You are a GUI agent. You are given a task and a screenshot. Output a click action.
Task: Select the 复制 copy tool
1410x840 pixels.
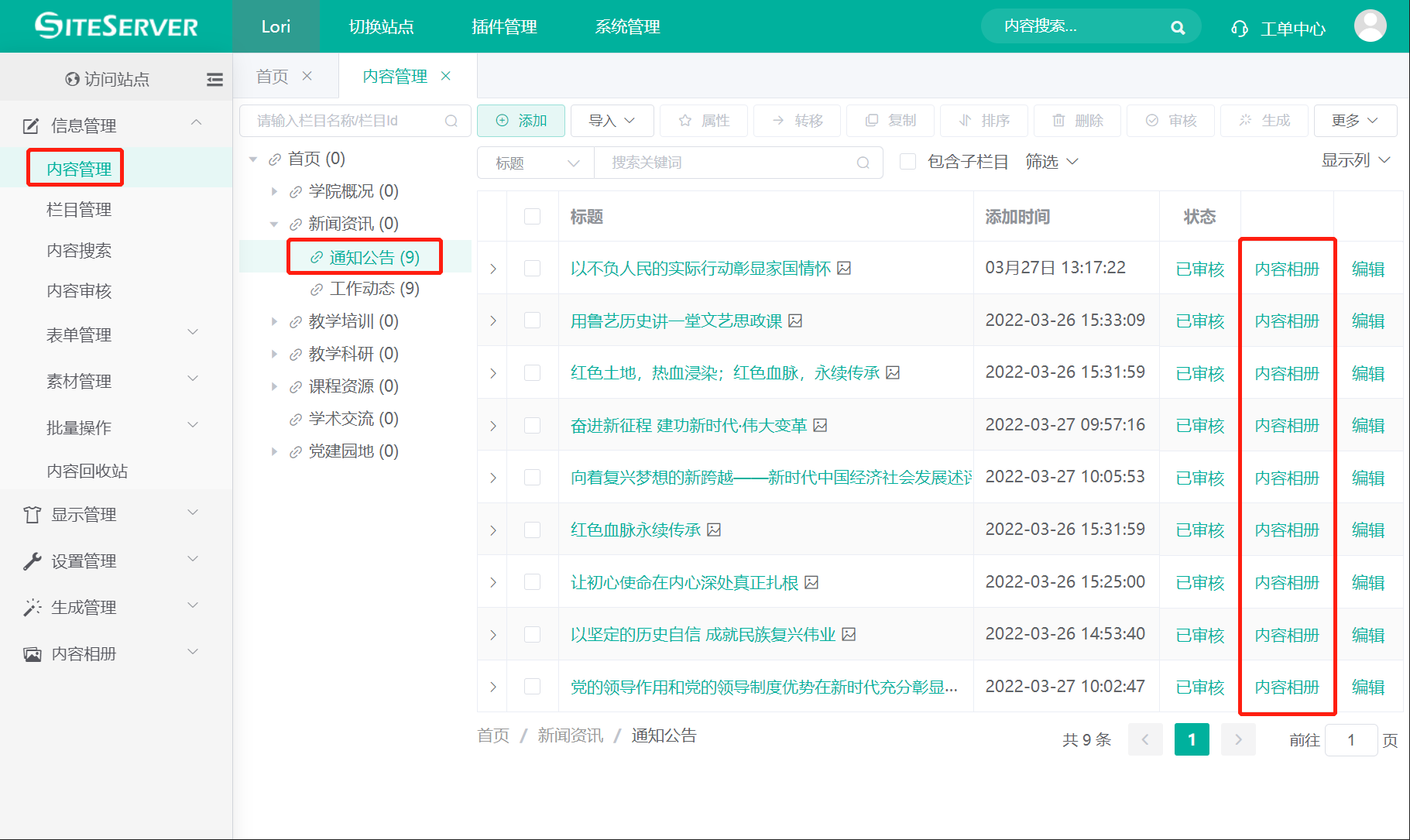tap(890, 120)
